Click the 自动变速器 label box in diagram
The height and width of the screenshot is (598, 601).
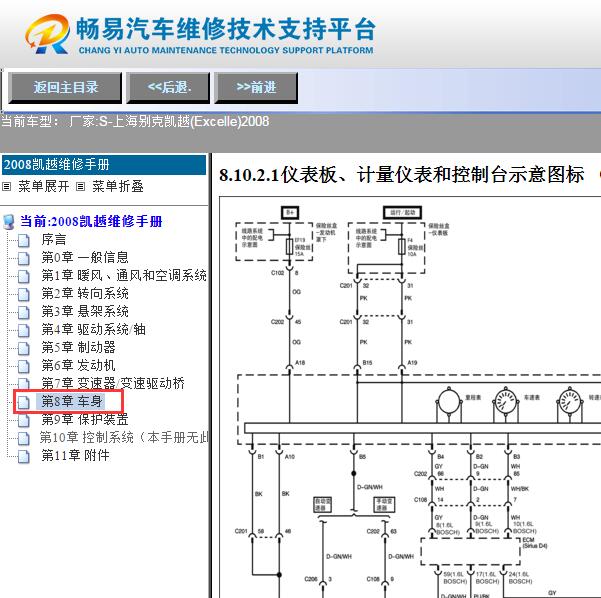coord(322,504)
